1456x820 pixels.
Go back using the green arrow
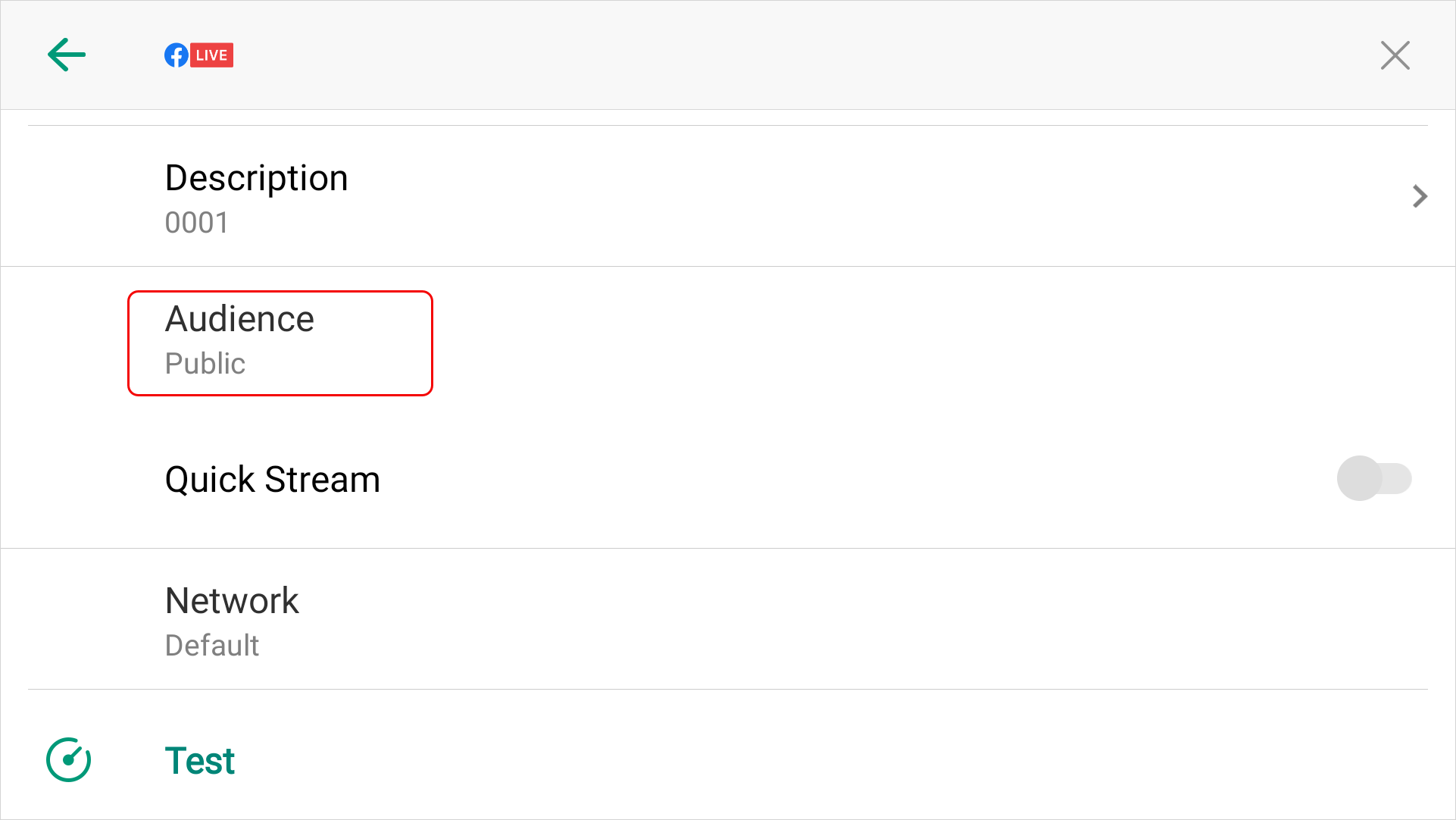(x=67, y=55)
